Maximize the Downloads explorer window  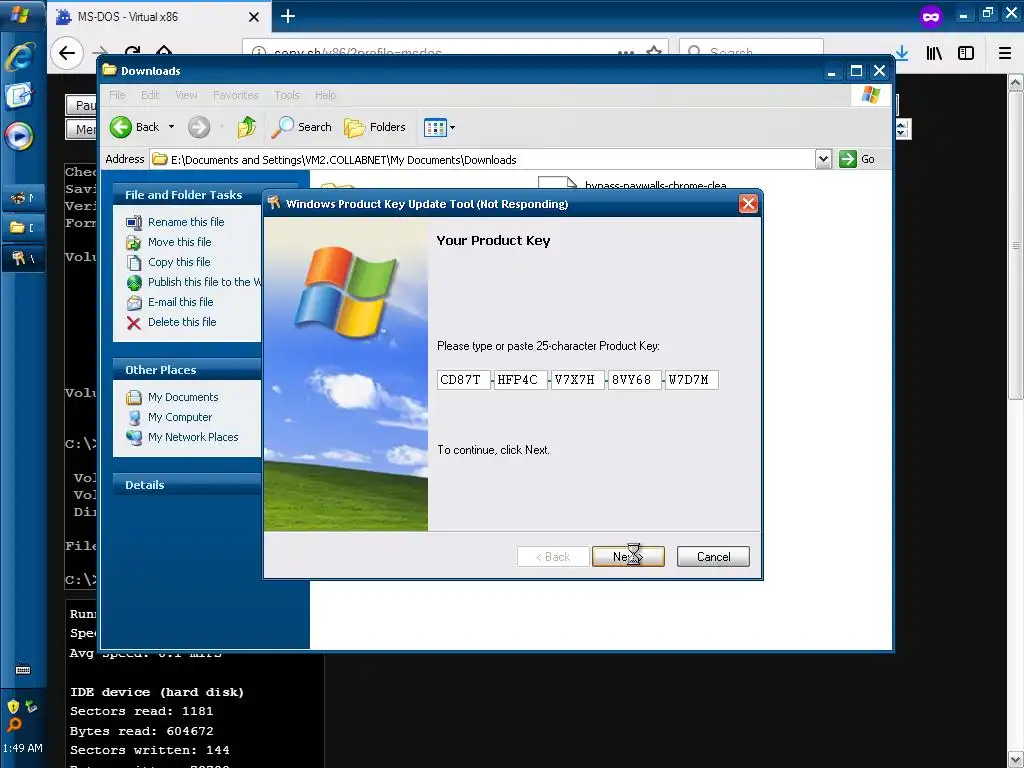[856, 71]
